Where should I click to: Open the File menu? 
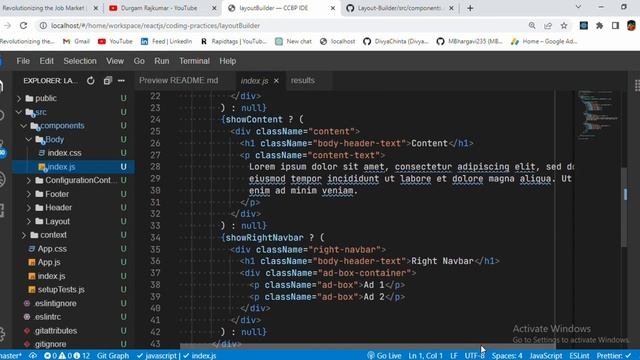click(x=23, y=61)
